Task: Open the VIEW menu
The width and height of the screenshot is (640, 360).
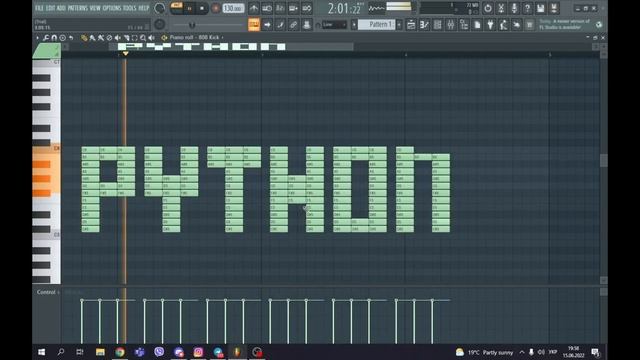Action: [x=95, y=8]
